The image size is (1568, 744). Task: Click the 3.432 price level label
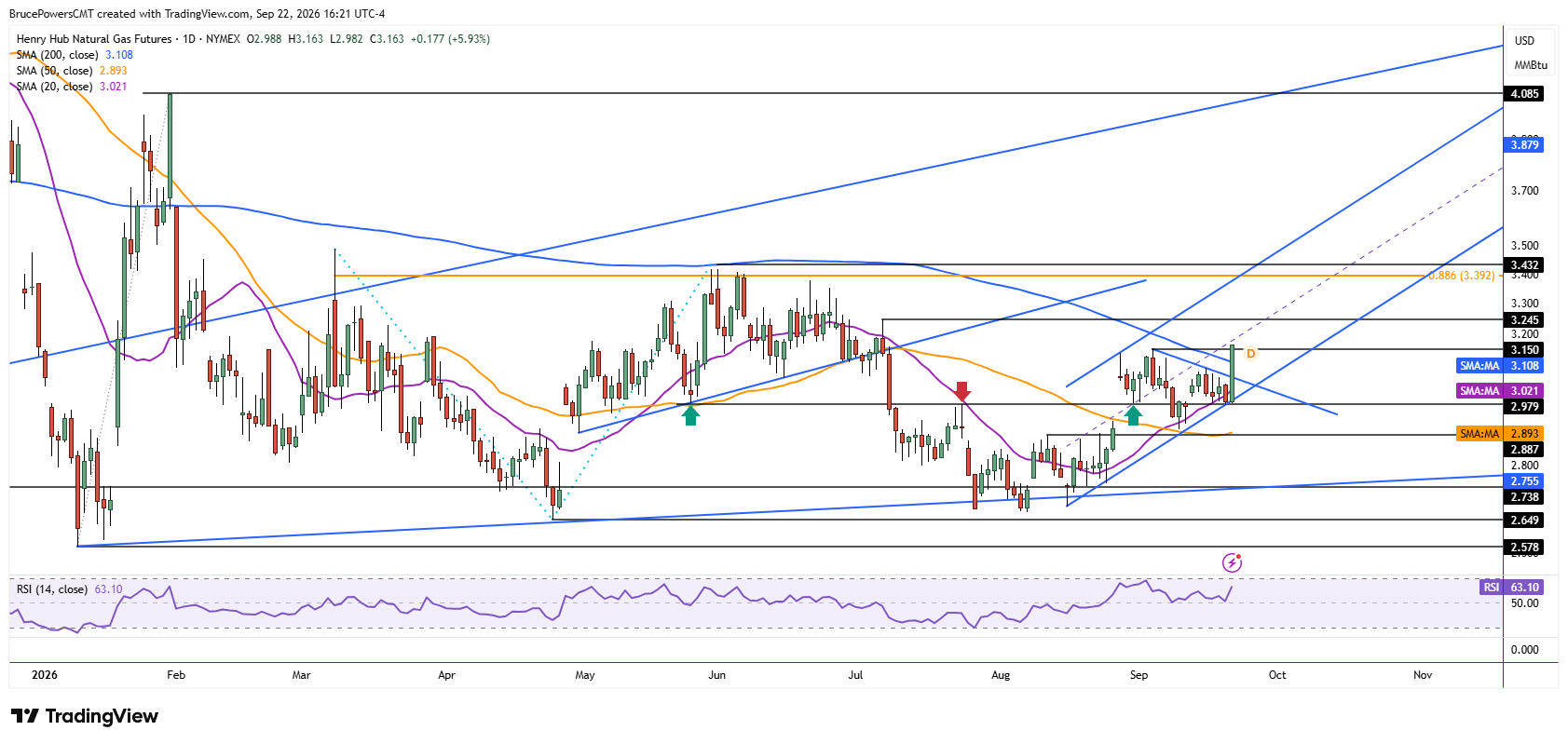point(1524,265)
